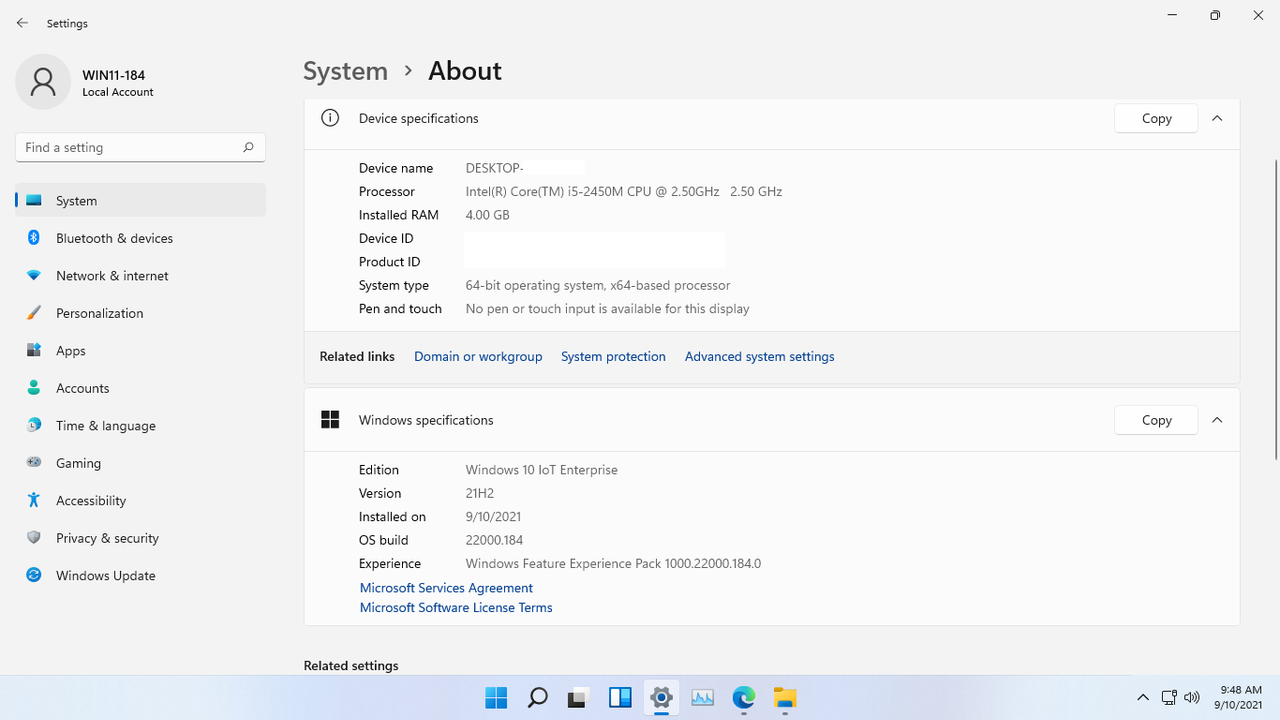
Task: Open taskbar Search
Action: coord(537,698)
